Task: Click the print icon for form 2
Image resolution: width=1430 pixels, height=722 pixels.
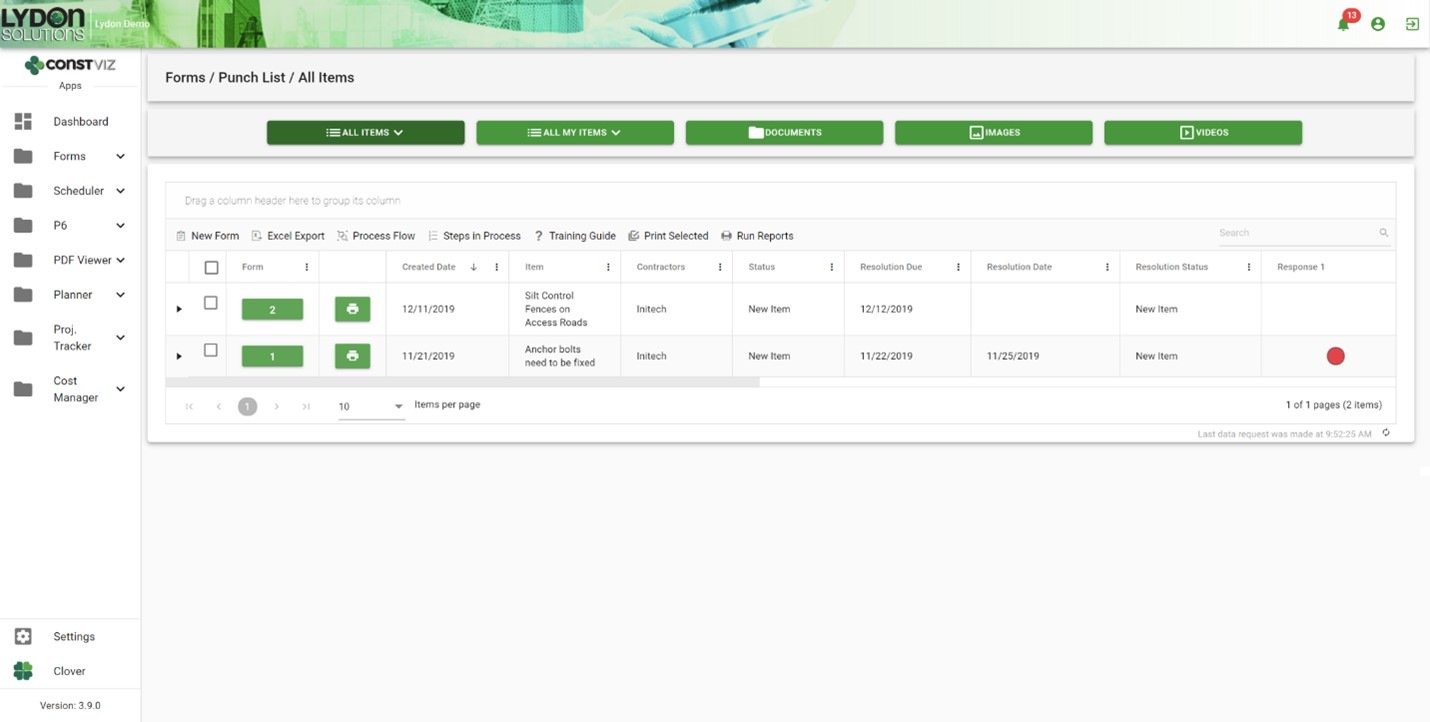Action: tap(352, 309)
